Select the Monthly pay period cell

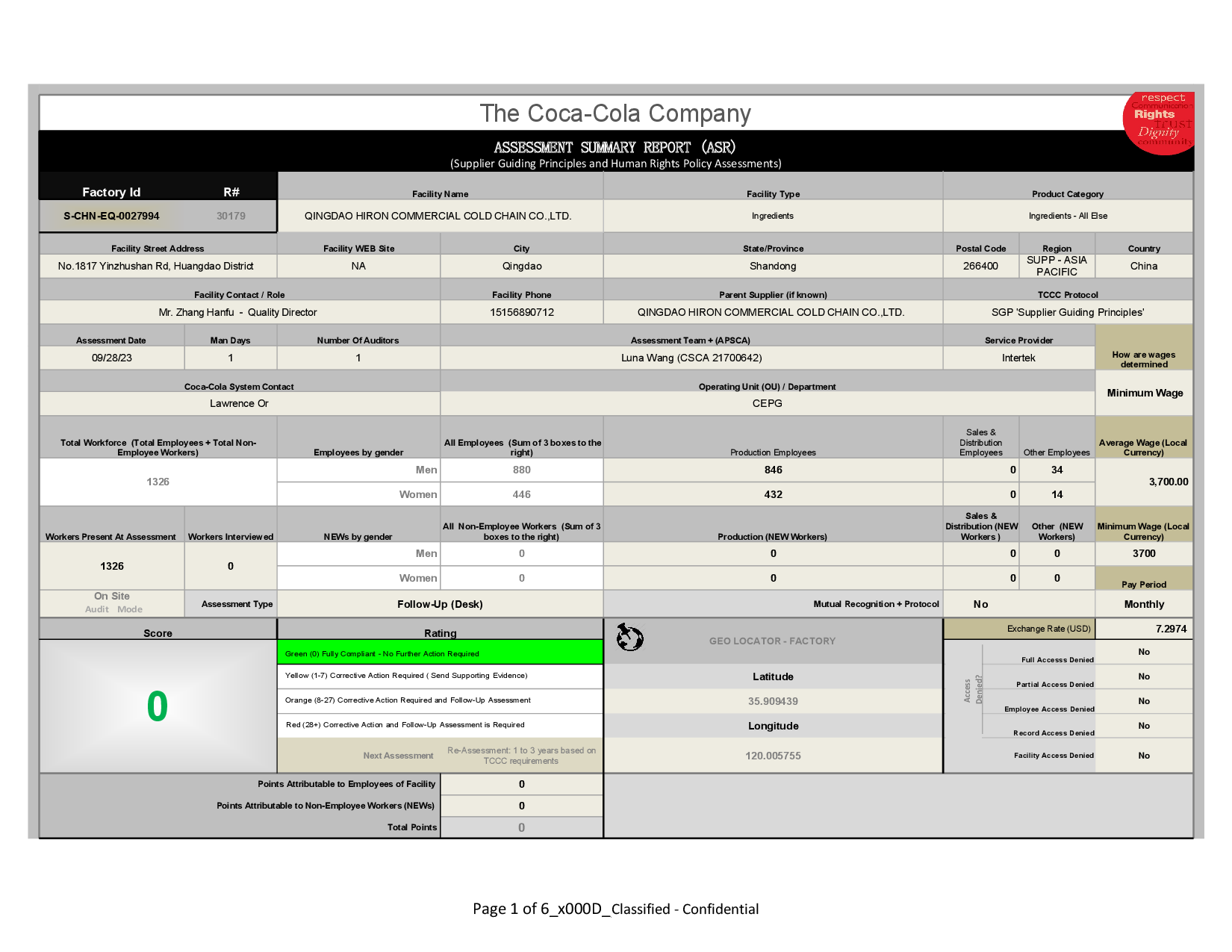pos(1143,604)
